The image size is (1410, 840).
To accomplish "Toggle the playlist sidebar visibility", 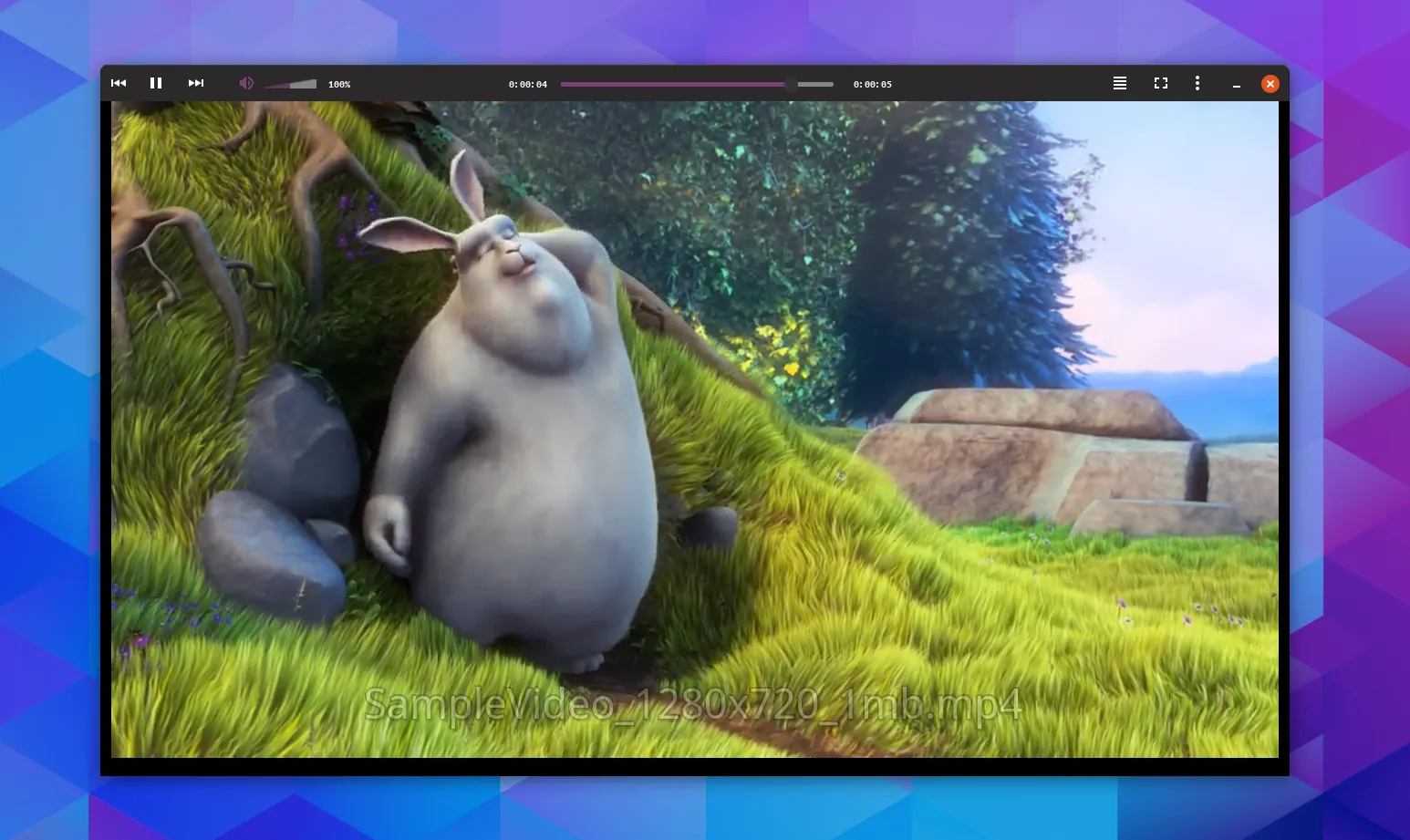I will click(1119, 83).
